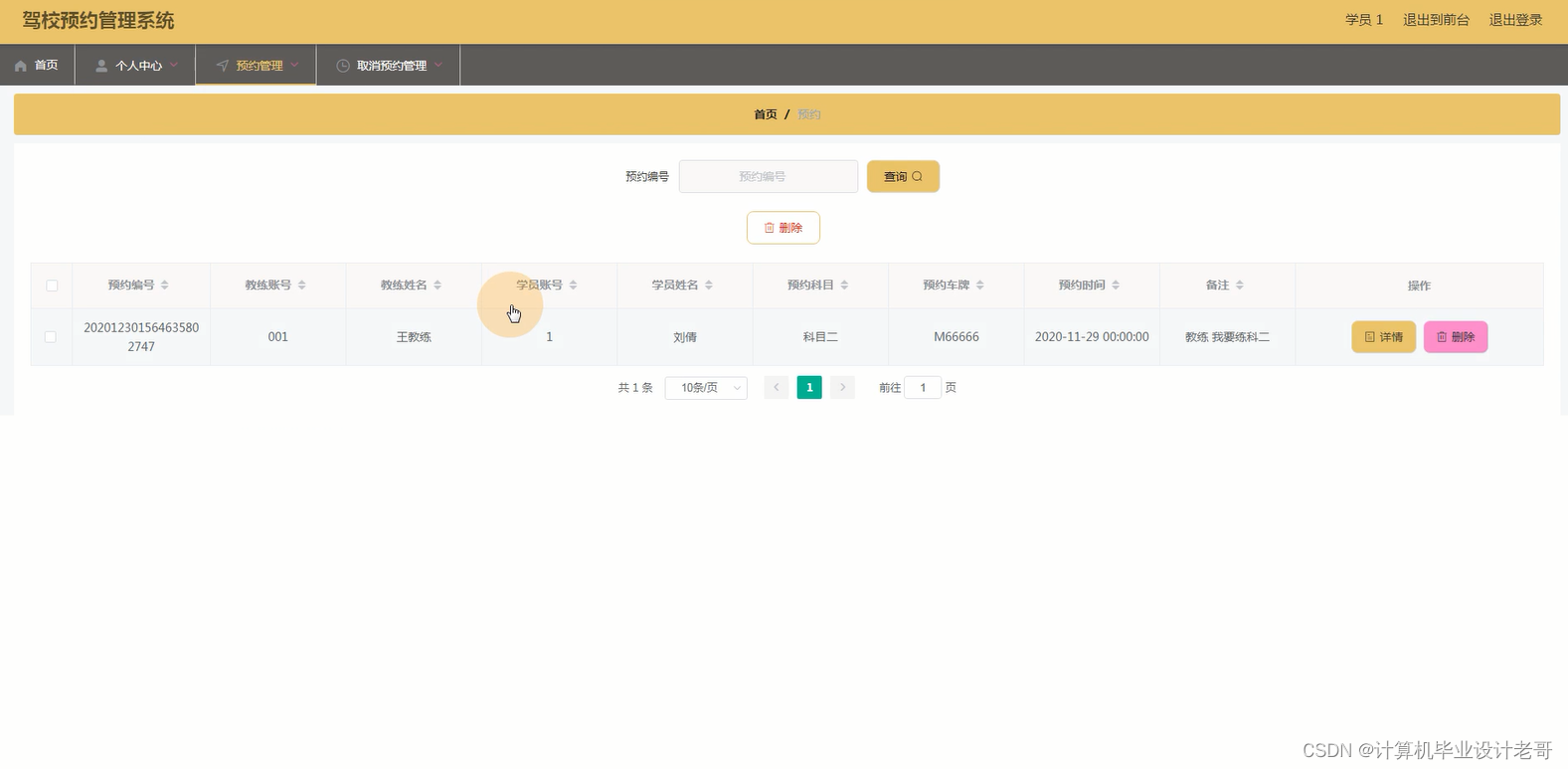Click 退出到前台 link

point(1436,20)
